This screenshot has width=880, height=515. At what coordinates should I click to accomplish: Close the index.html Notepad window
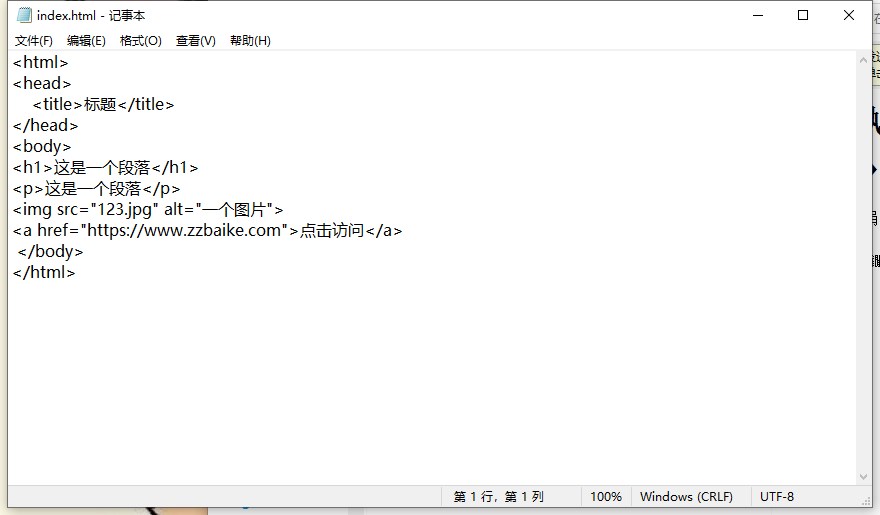click(849, 16)
